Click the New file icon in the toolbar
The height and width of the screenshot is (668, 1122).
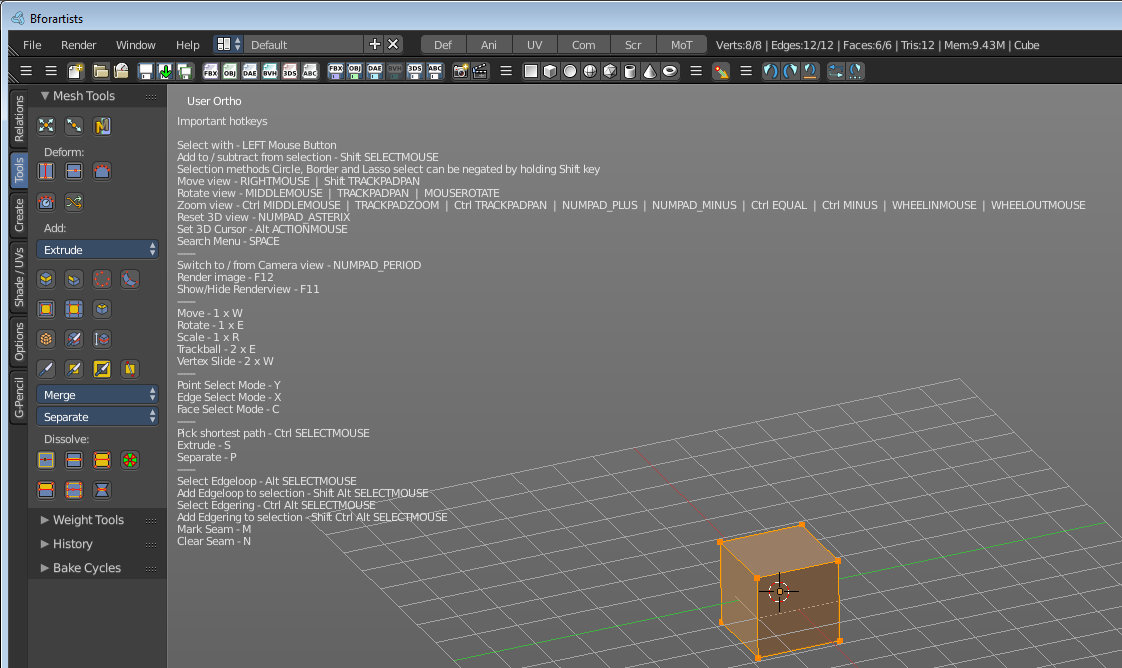click(x=75, y=72)
